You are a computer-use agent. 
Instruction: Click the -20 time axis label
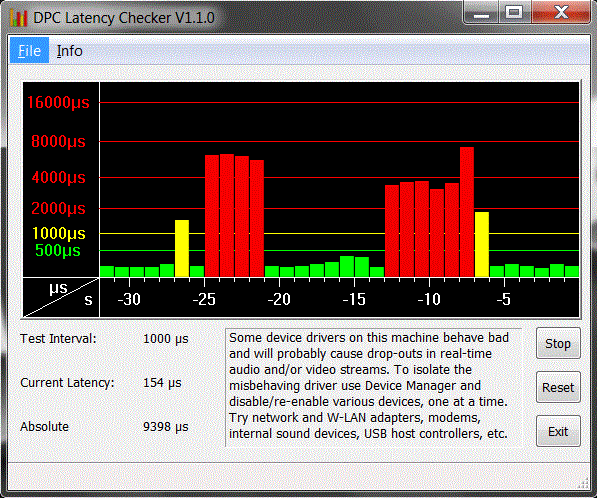pyautogui.click(x=279, y=299)
